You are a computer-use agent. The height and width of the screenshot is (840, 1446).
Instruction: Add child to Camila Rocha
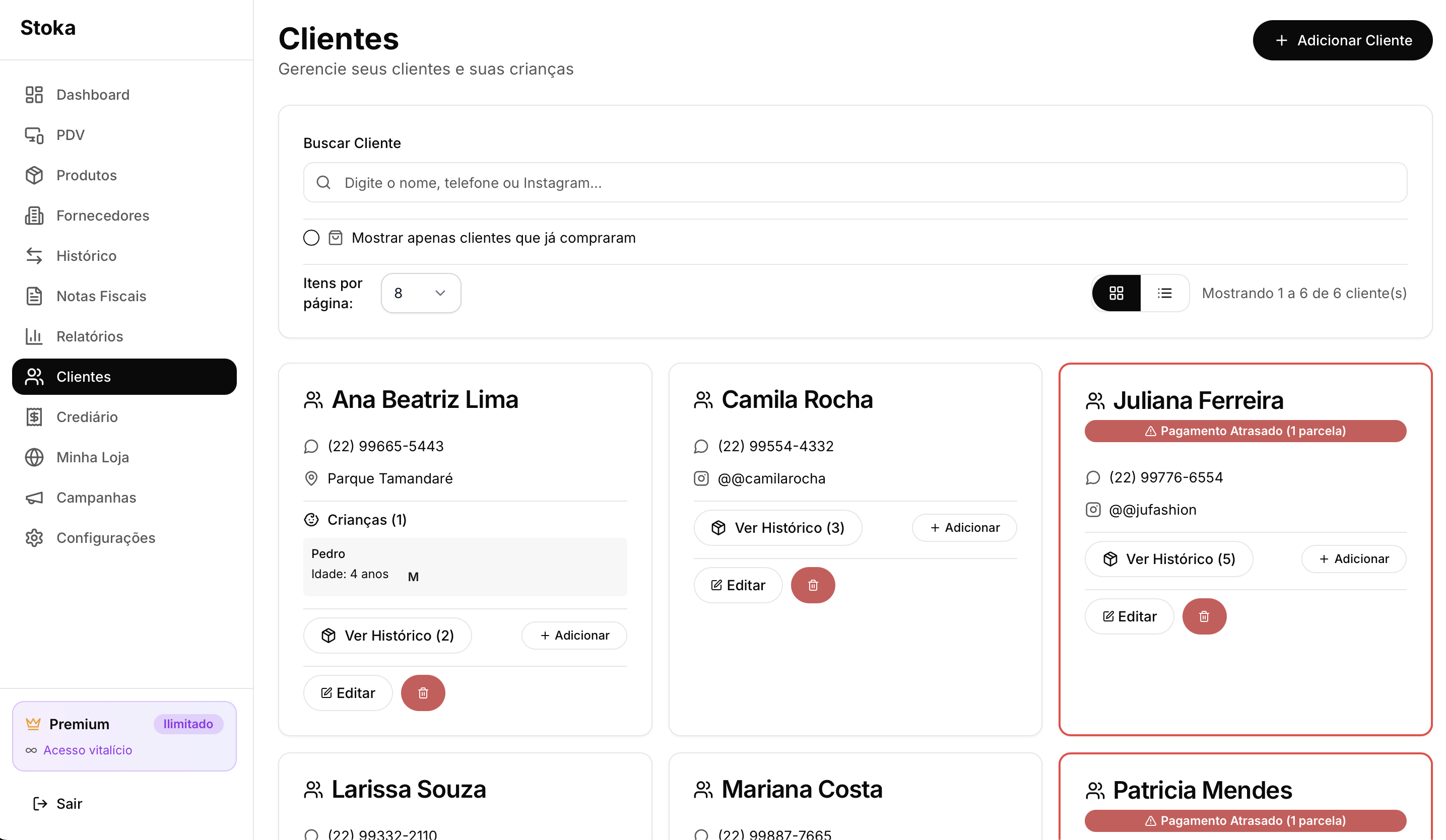tap(964, 527)
